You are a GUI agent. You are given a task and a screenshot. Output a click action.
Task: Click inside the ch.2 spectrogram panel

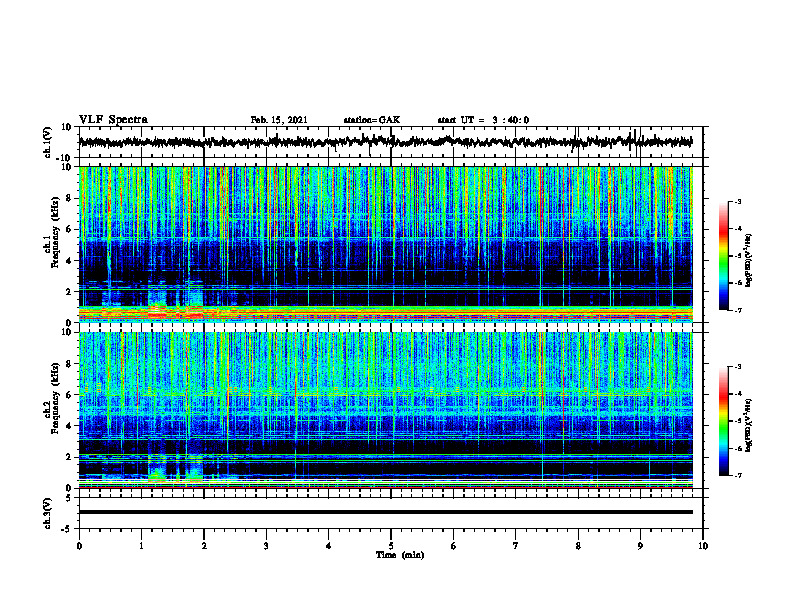(385, 410)
